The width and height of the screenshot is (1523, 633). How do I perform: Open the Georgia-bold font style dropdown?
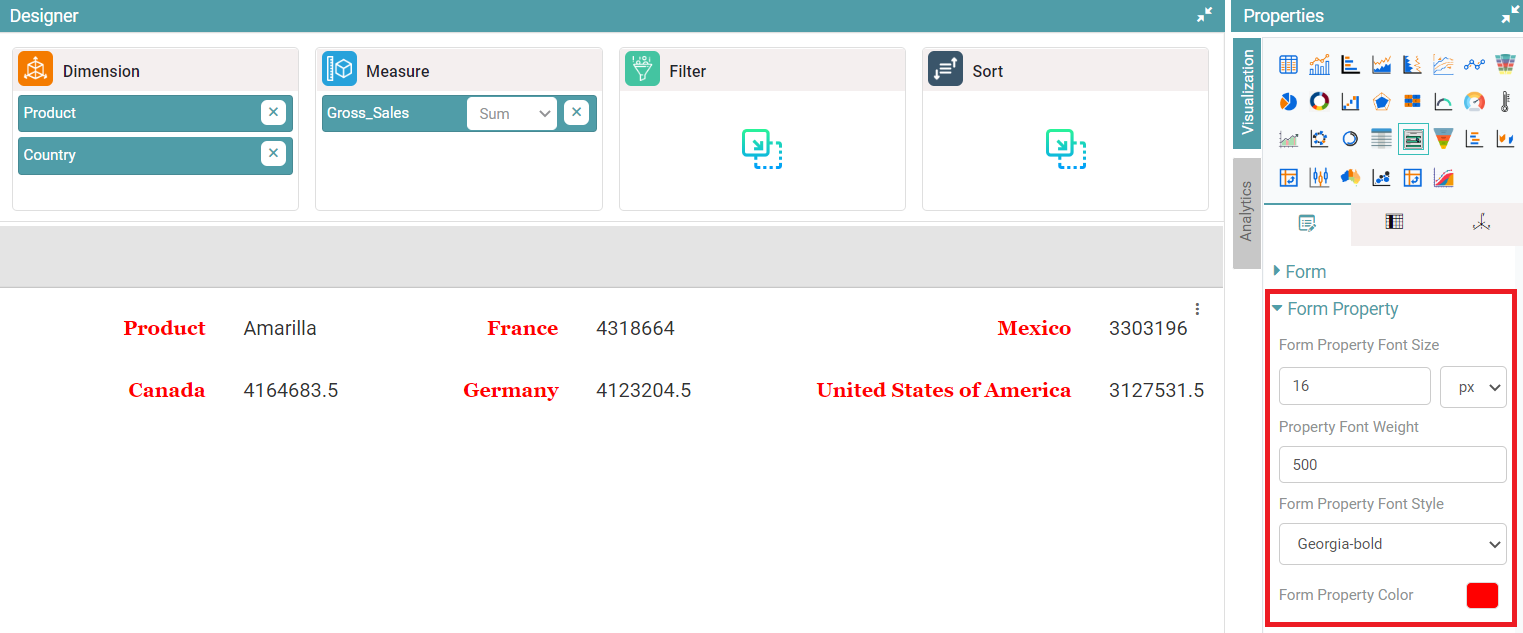1392,545
